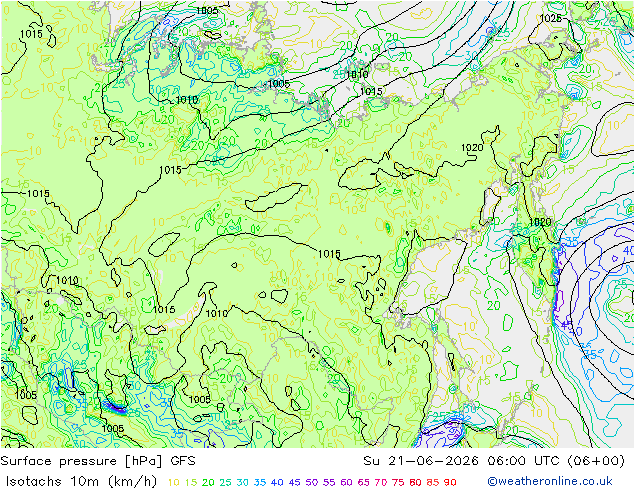
Task: Click the purple "50" value in the isotach legend
Action: [x=312, y=482]
